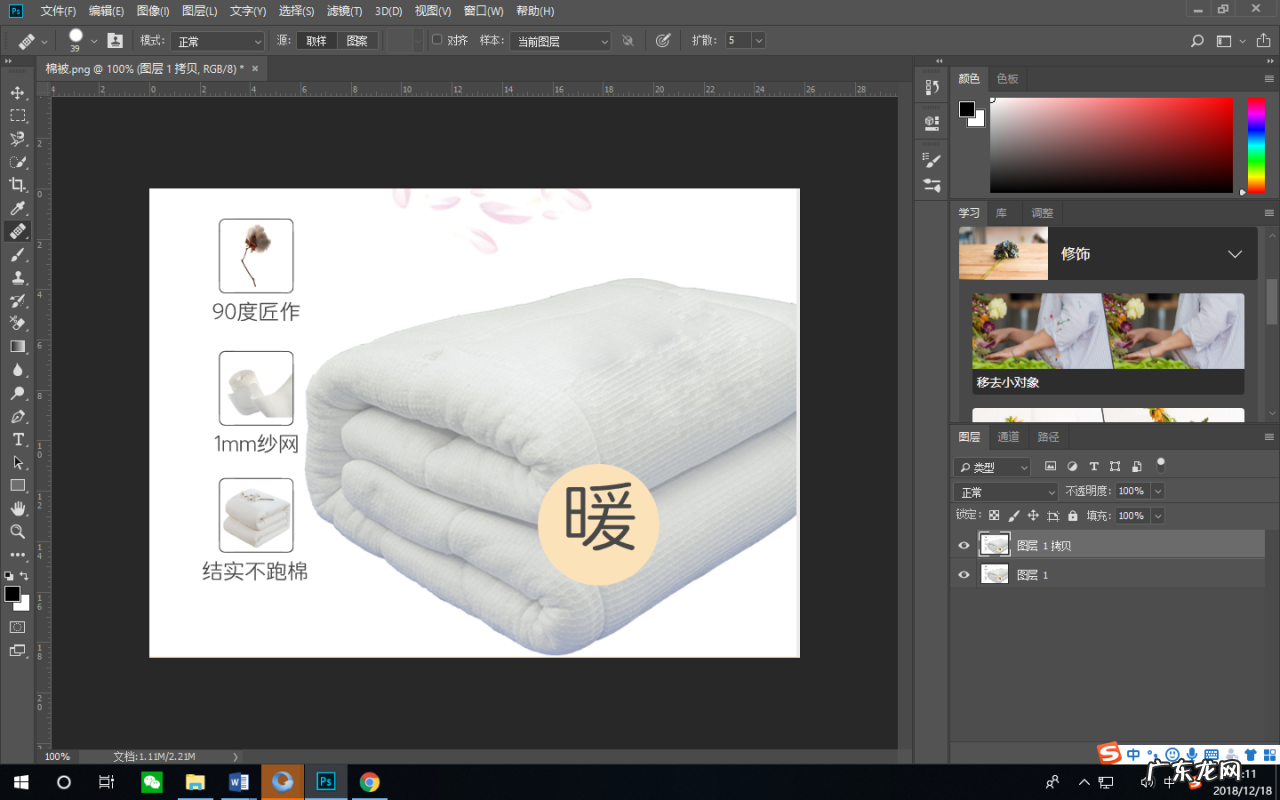Open the layer blend mode dropdown showing 正常
Viewport: 1280px width, 800px height.
[1005, 491]
